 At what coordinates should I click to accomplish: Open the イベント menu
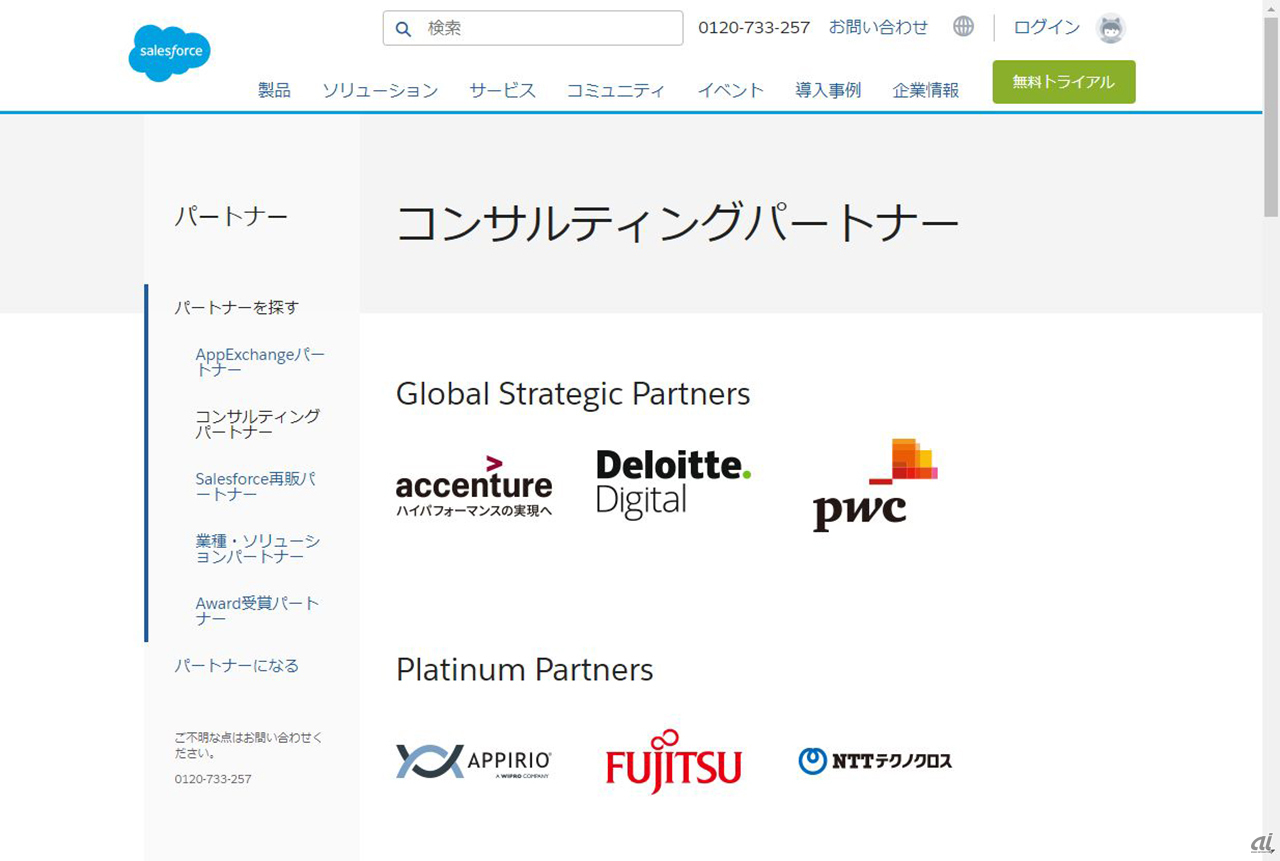point(731,90)
